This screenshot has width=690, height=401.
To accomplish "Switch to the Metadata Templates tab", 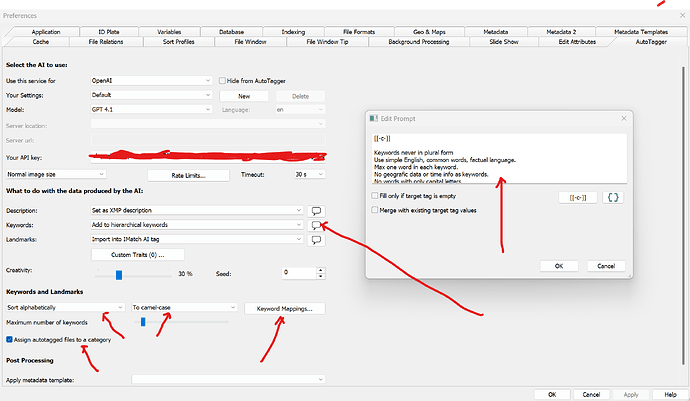I will coord(641,32).
